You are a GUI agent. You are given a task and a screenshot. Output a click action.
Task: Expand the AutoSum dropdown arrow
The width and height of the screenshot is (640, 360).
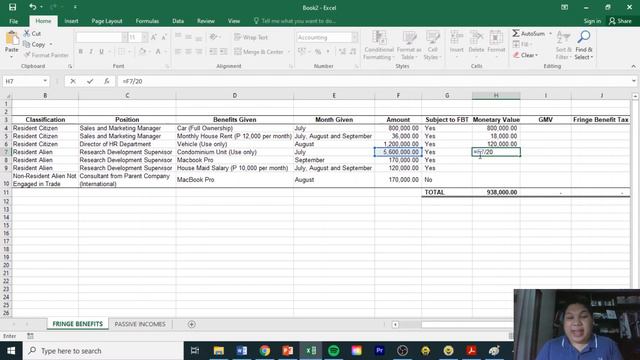coord(550,33)
